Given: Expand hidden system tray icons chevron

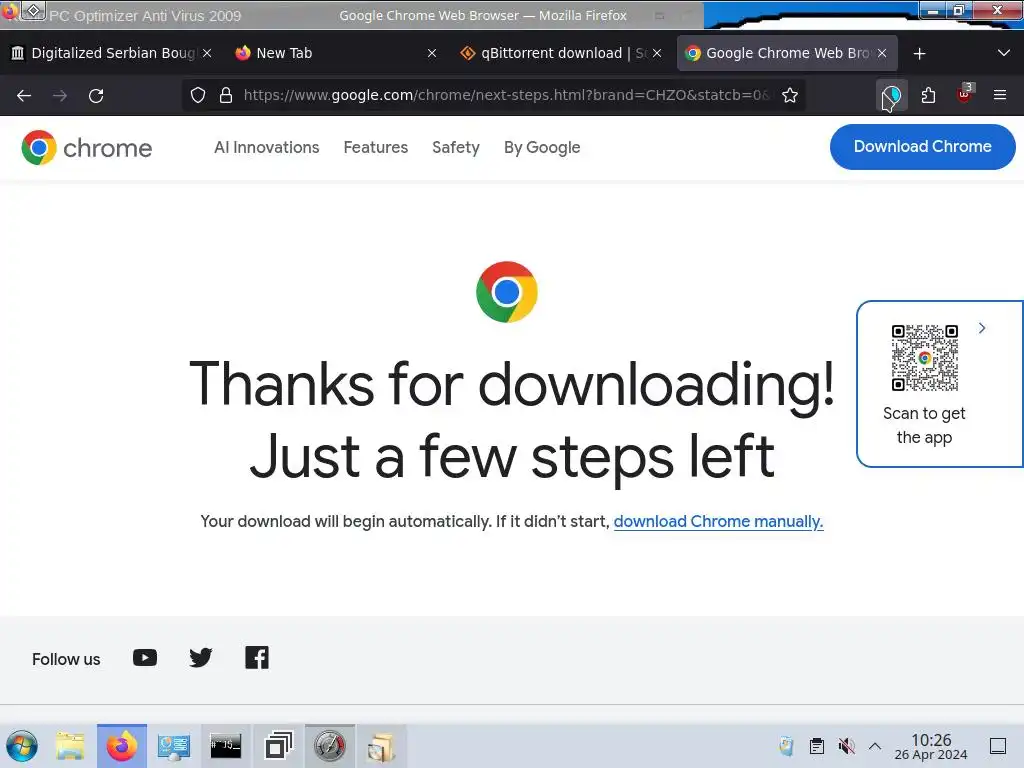Looking at the screenshot, I should 875,746.
